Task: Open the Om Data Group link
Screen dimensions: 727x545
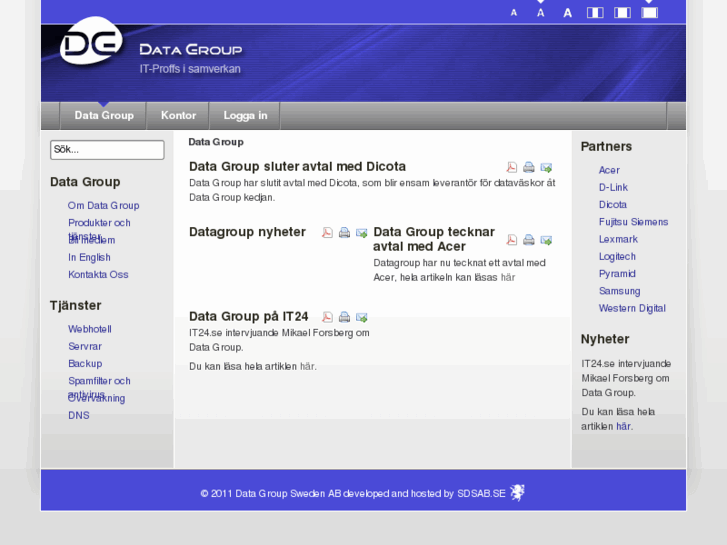Action: click(103, 205)
